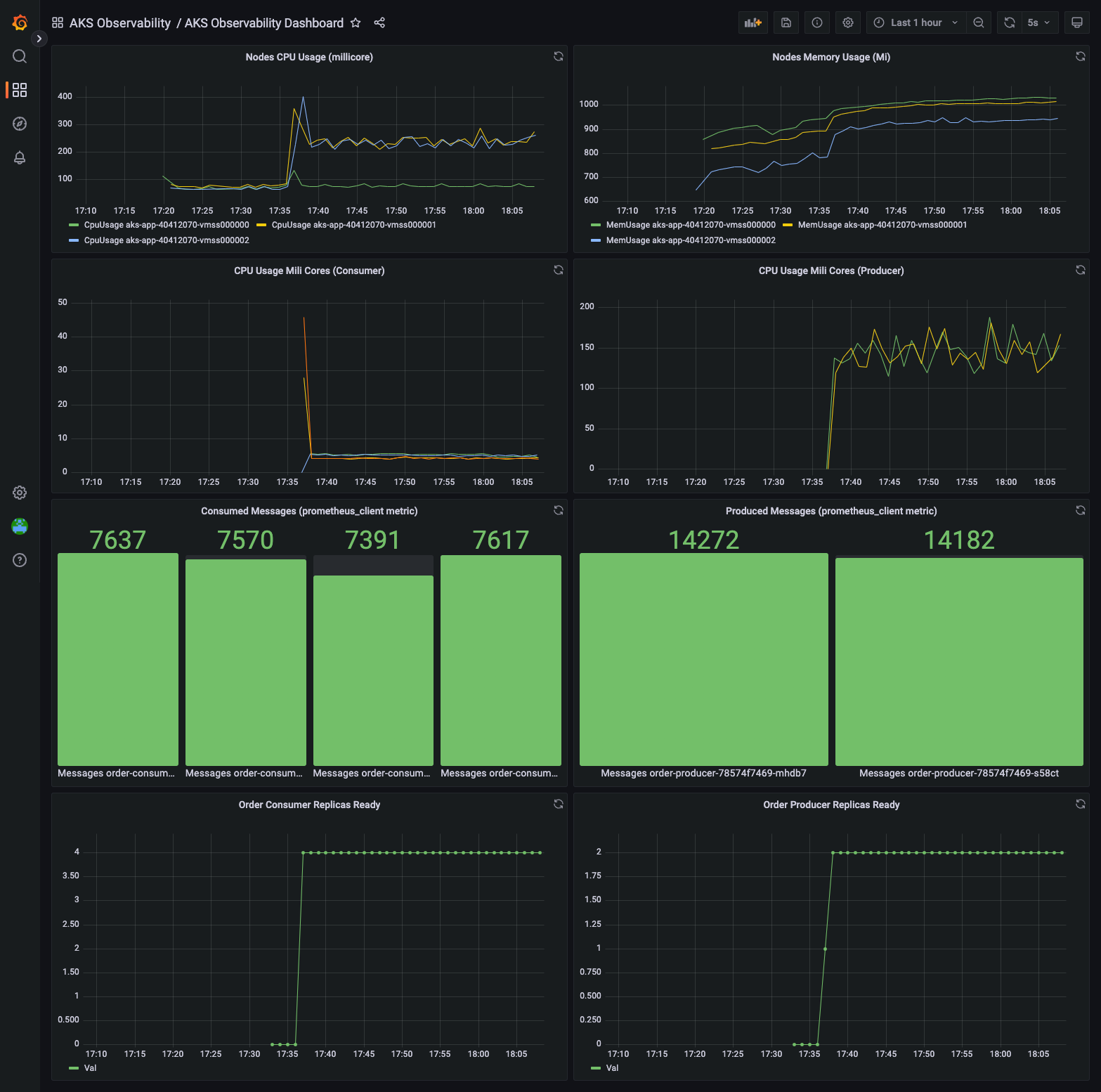Open the Explore compass icon
The image size is (1101, 1092).
[x=20, y=124]
